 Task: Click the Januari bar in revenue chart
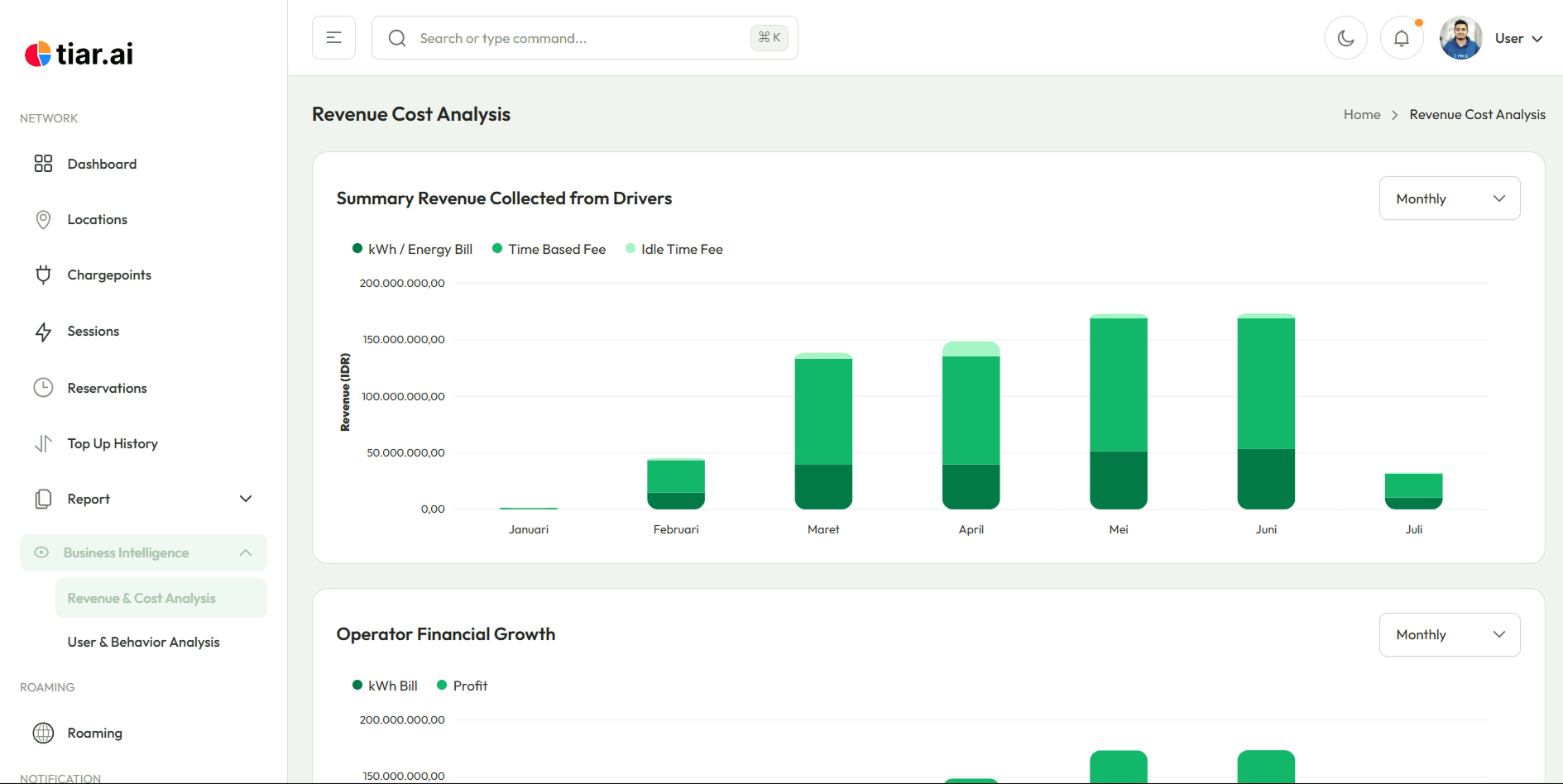529,508
